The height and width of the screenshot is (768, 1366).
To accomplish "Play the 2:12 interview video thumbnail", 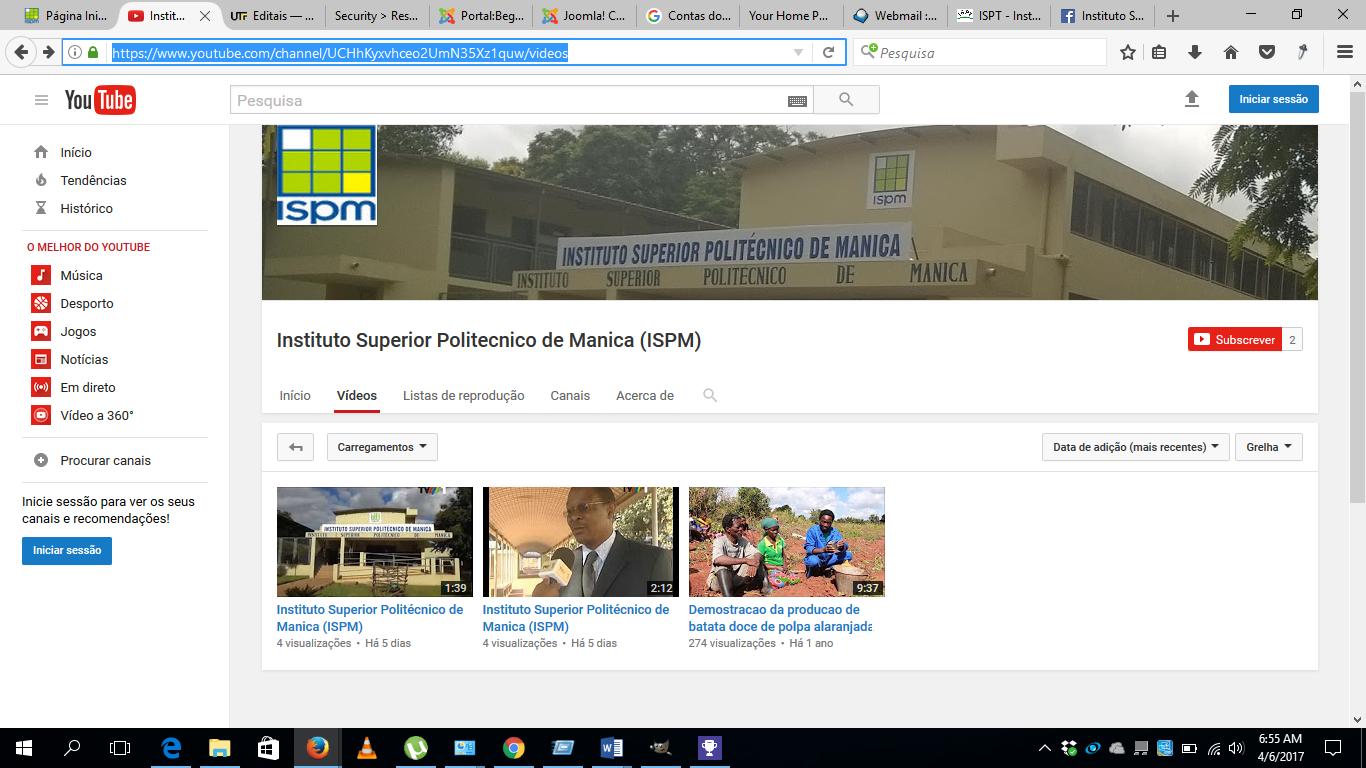I will 581,542.
